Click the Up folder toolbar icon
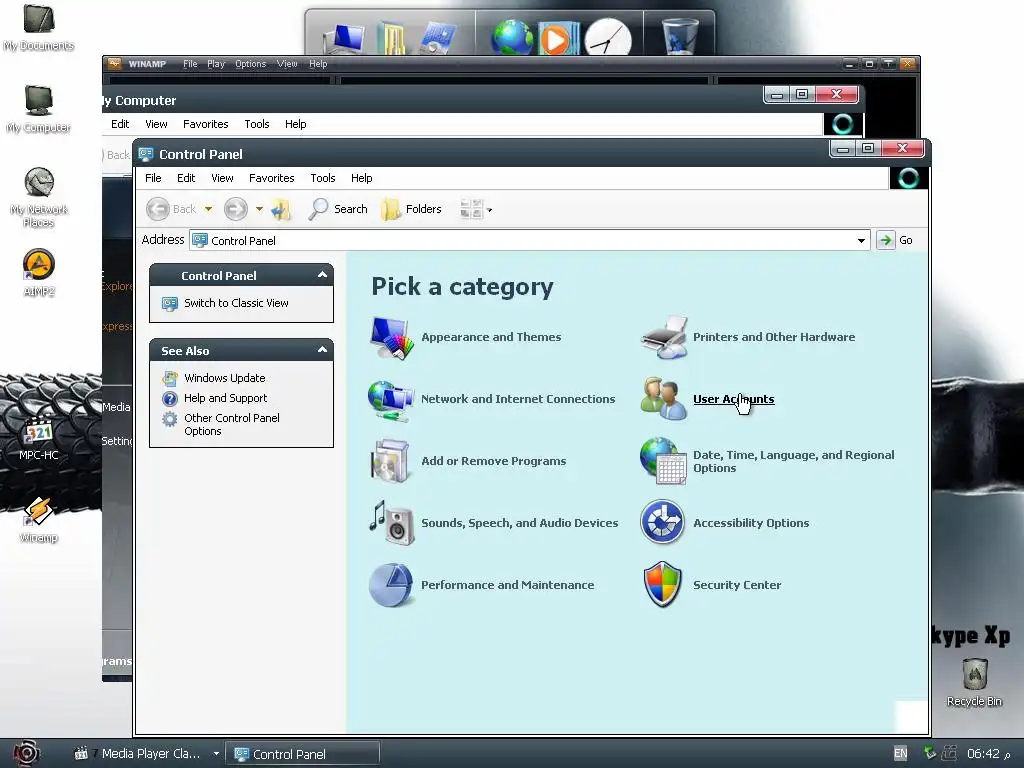Screen dimensions: 1024x768 (x=281, y=210)
